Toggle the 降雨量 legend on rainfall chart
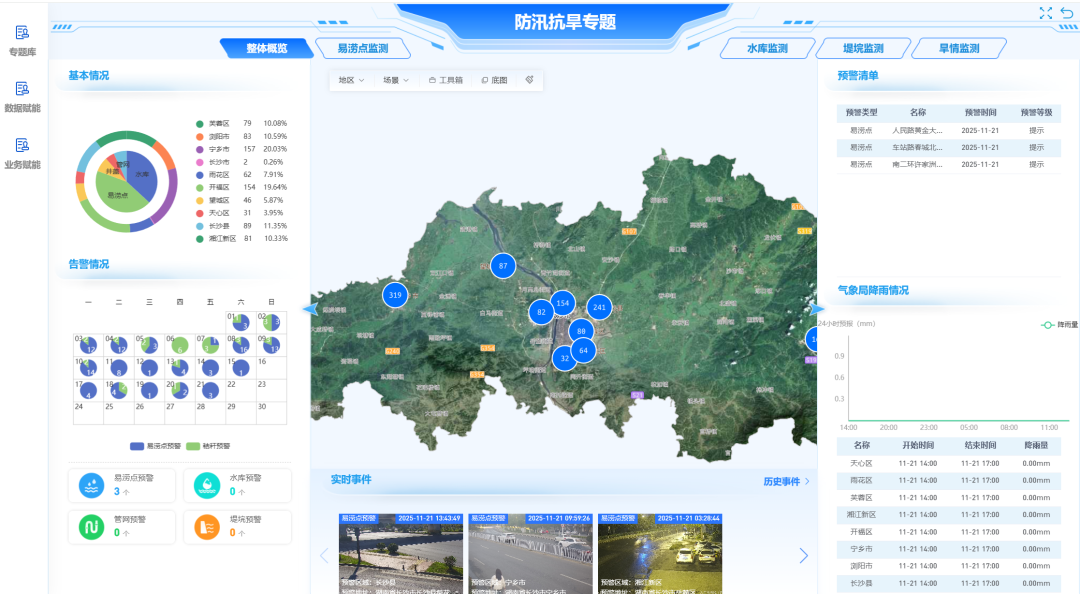This screenshot has height=594, width=1080. pos(1059,325)
